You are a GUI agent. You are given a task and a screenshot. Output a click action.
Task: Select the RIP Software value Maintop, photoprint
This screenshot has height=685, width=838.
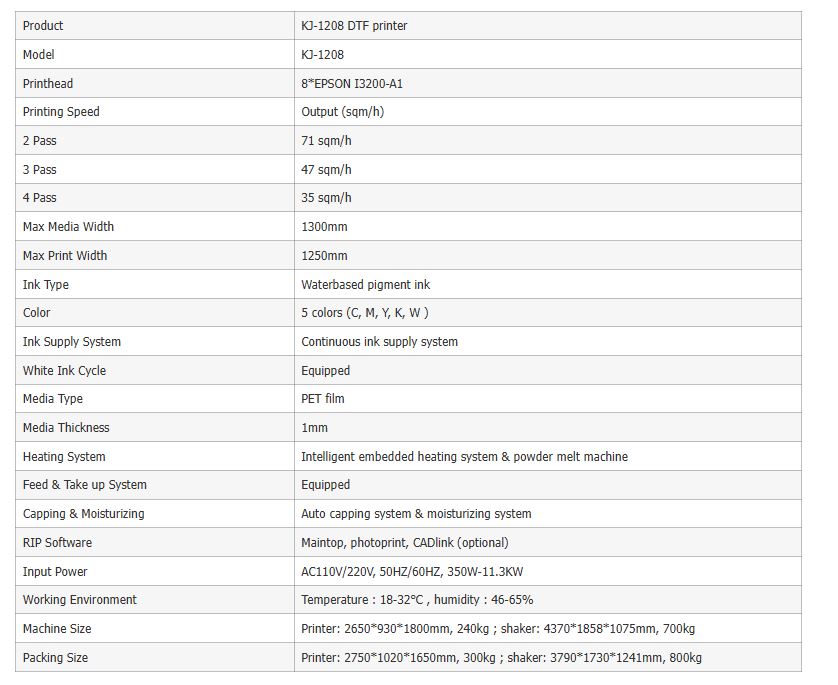coord(405,542)
